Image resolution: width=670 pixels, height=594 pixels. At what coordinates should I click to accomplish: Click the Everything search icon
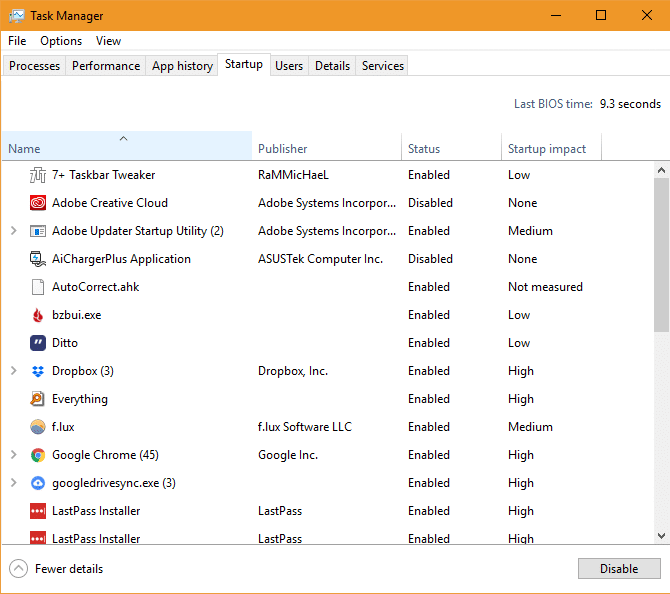tap(38, 399)
